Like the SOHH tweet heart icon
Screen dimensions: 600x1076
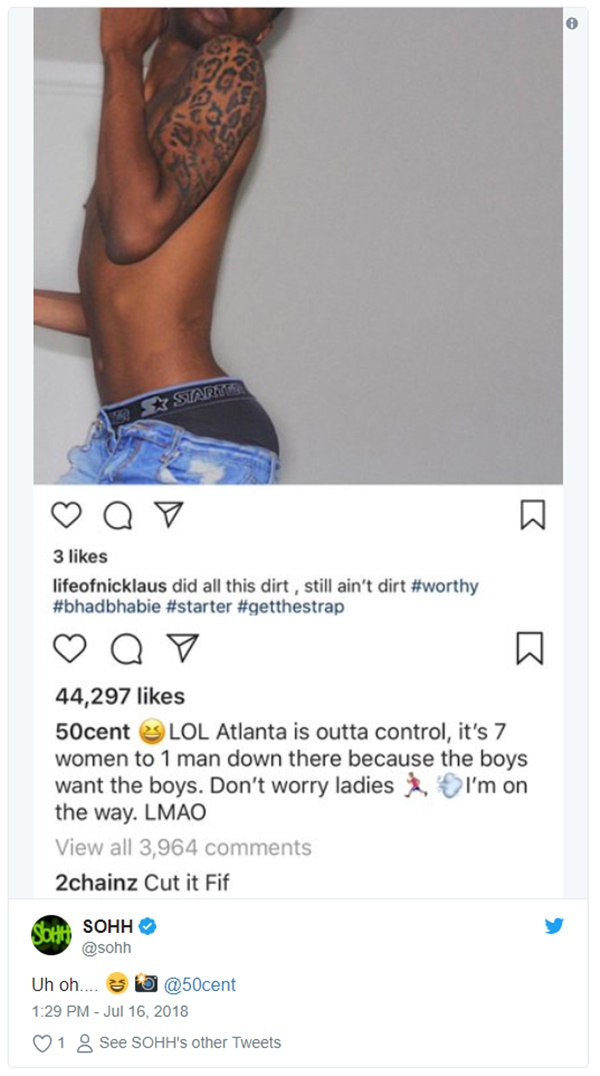(43, 1043)
